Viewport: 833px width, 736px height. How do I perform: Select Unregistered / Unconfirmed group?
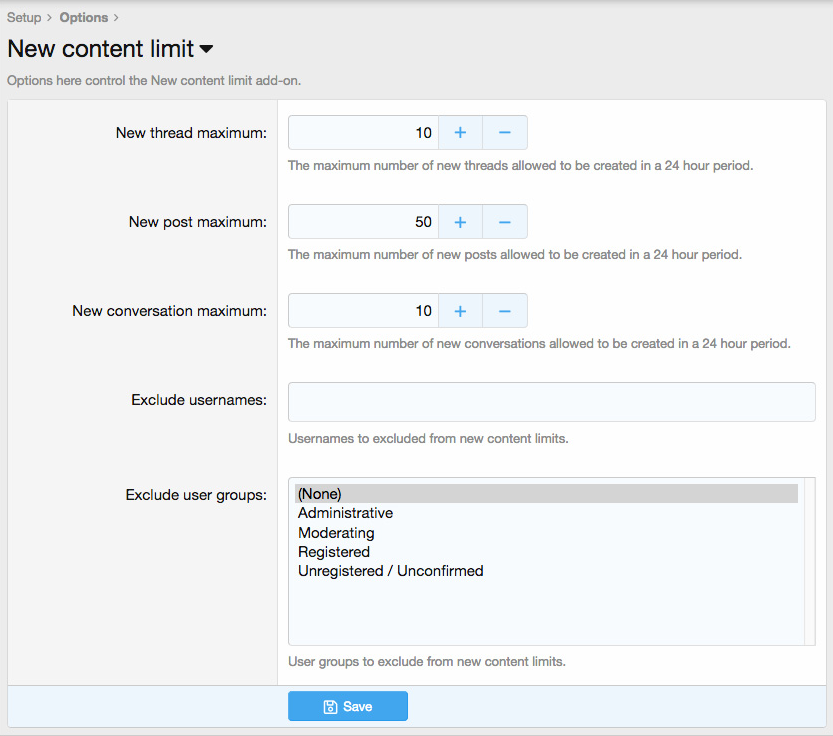(x=391, y=571)
